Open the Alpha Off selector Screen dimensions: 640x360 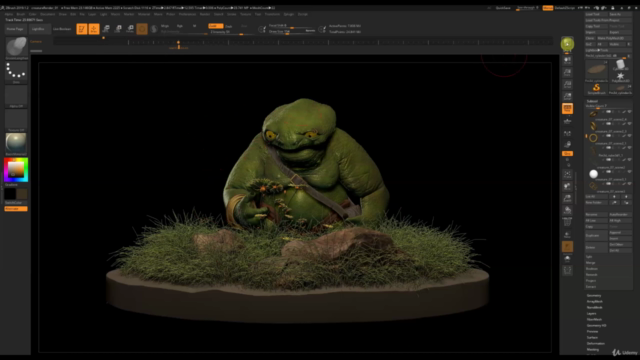16,96
